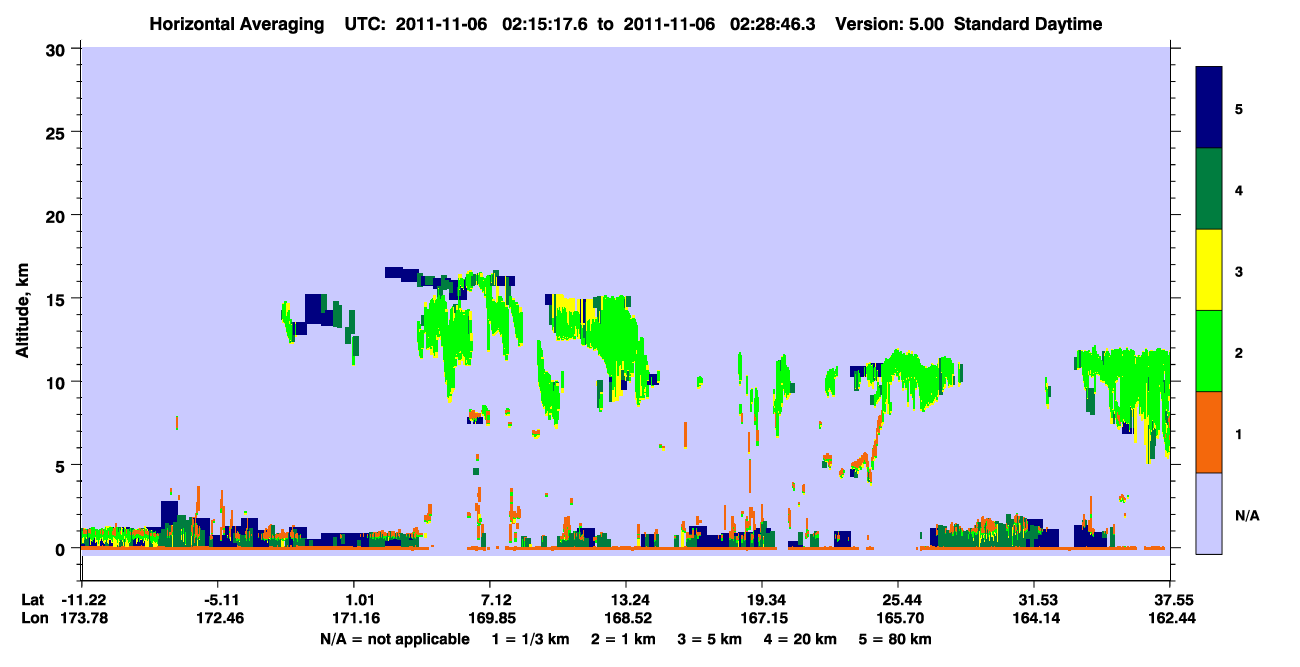
Task: Click the longitude value '167.15'
Action: (762, 618)
